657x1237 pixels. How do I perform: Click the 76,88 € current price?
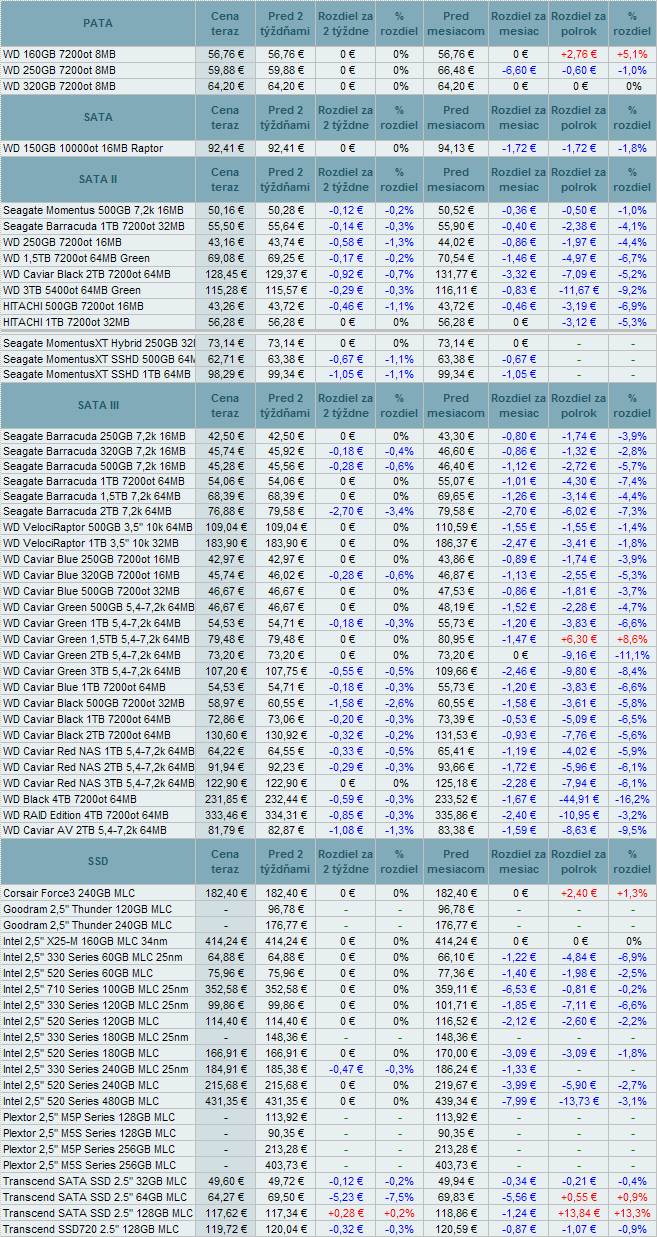point(225,512)
